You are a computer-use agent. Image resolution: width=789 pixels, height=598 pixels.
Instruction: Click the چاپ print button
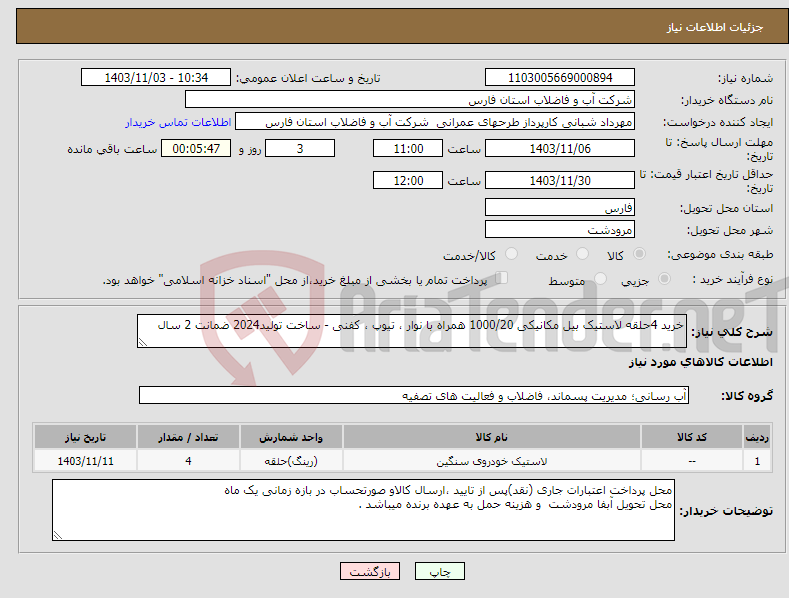coord(440,572)
